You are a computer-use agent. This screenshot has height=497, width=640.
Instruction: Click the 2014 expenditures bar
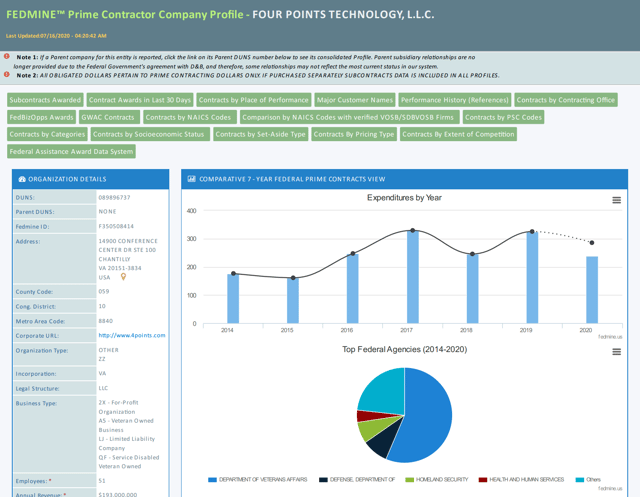coord(233,299)
